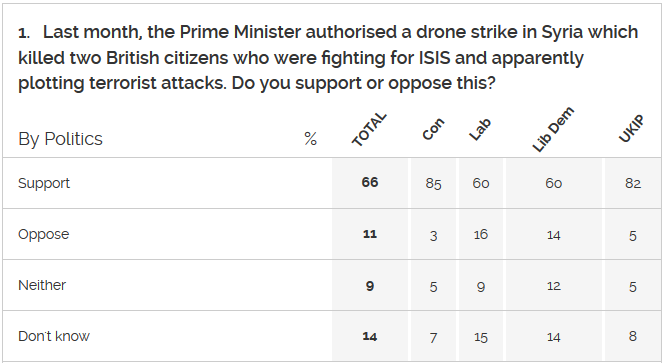Image resolution: width=668 pixels, height=363 pixels.
Task: Click the UKIP column header
Action: 632,129
